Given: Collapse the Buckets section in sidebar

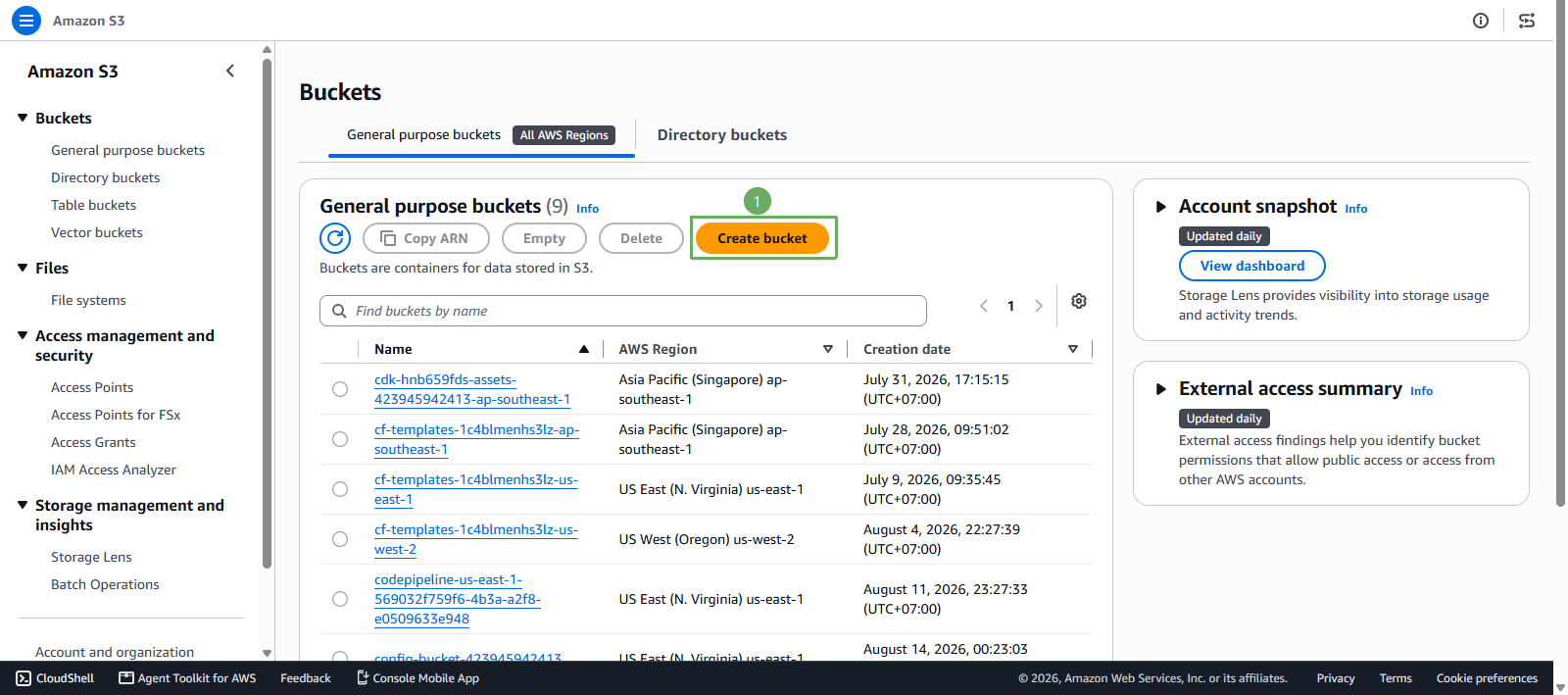Looking at the screenshot, I should coord(23,118).
